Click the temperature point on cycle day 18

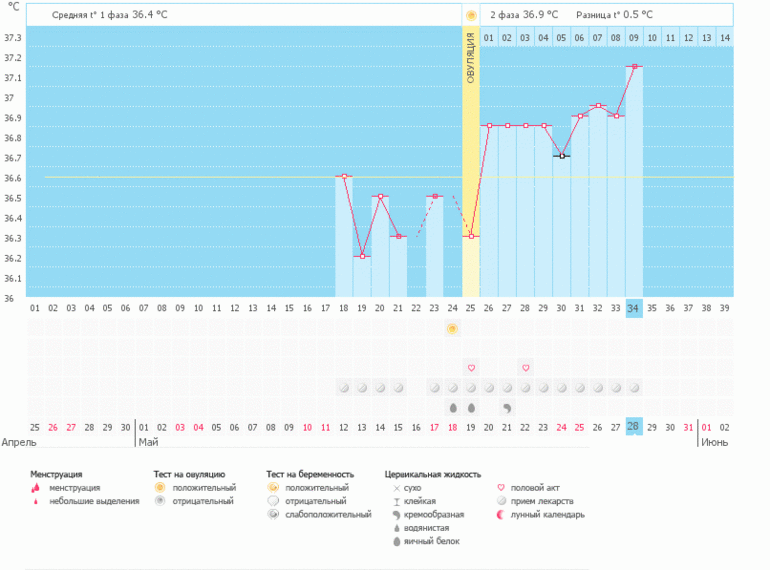[x=344, y=176]
